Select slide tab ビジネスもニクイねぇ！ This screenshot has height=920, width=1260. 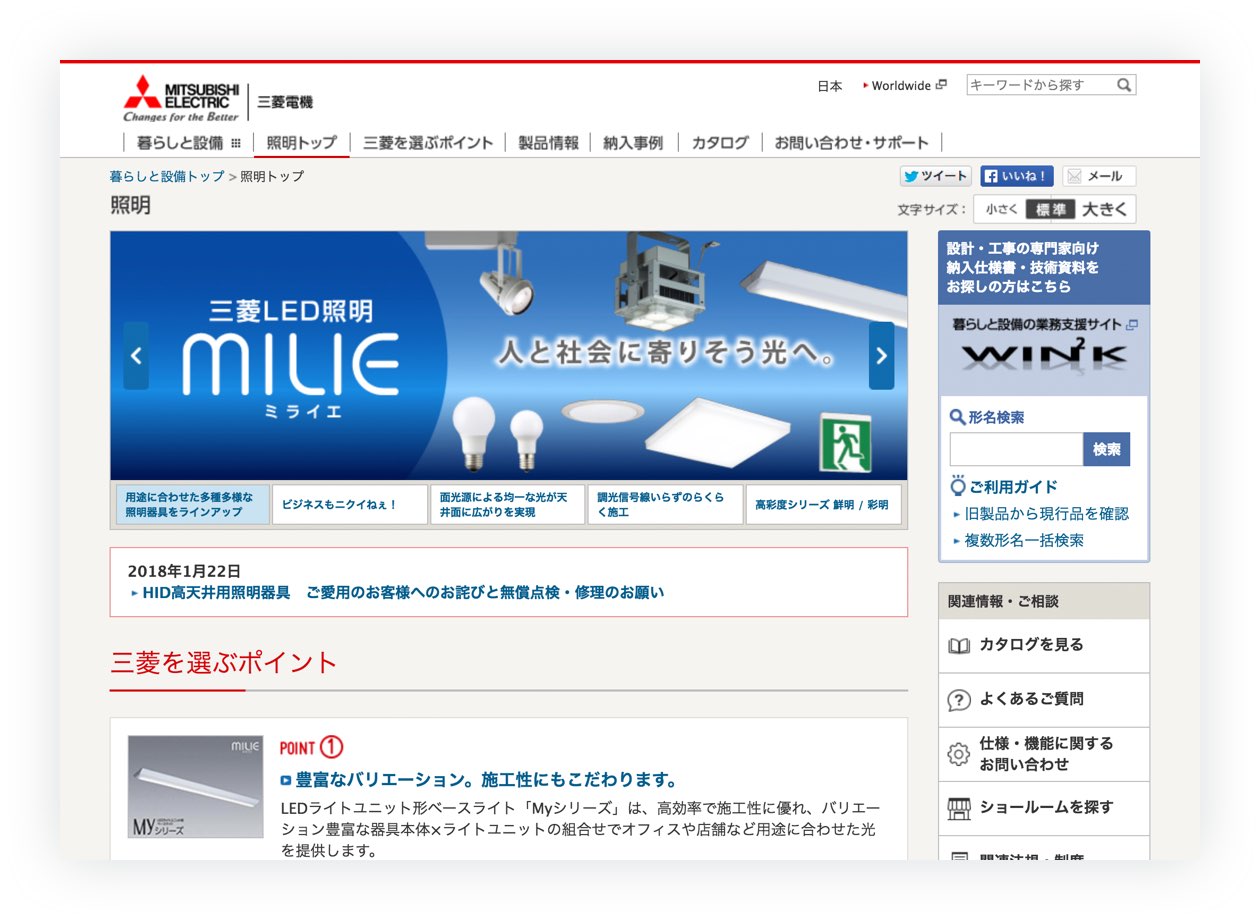tap(350, 505)
